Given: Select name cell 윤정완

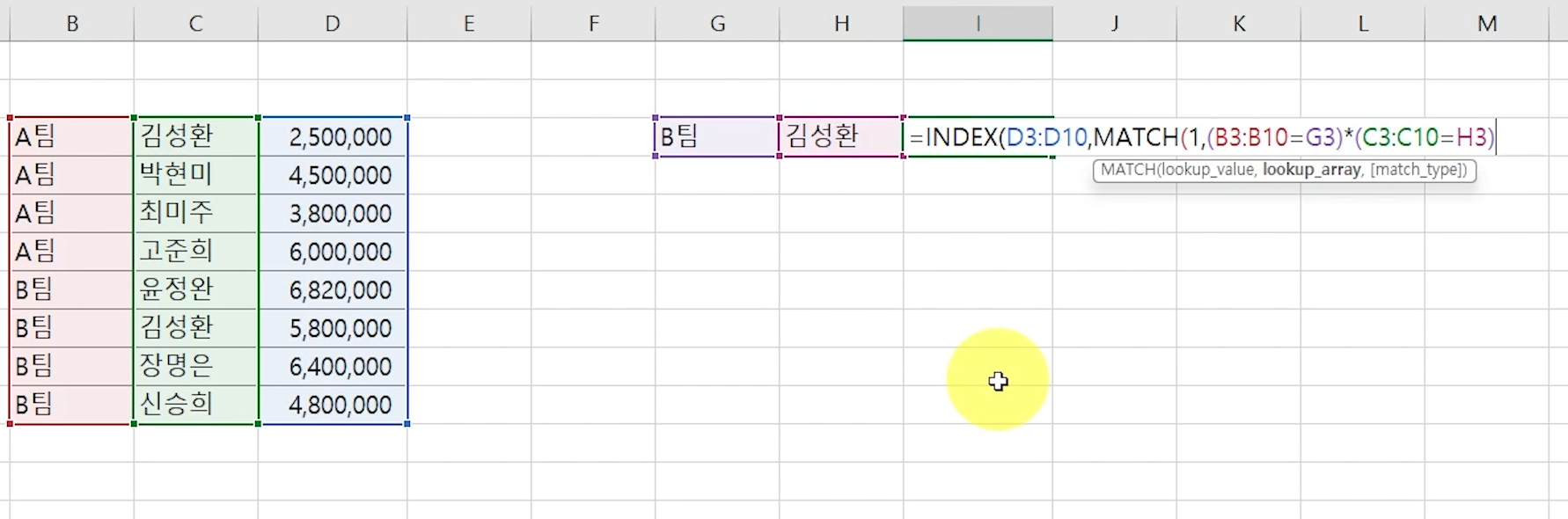Looking at the screenshot, I should (196, 289).
